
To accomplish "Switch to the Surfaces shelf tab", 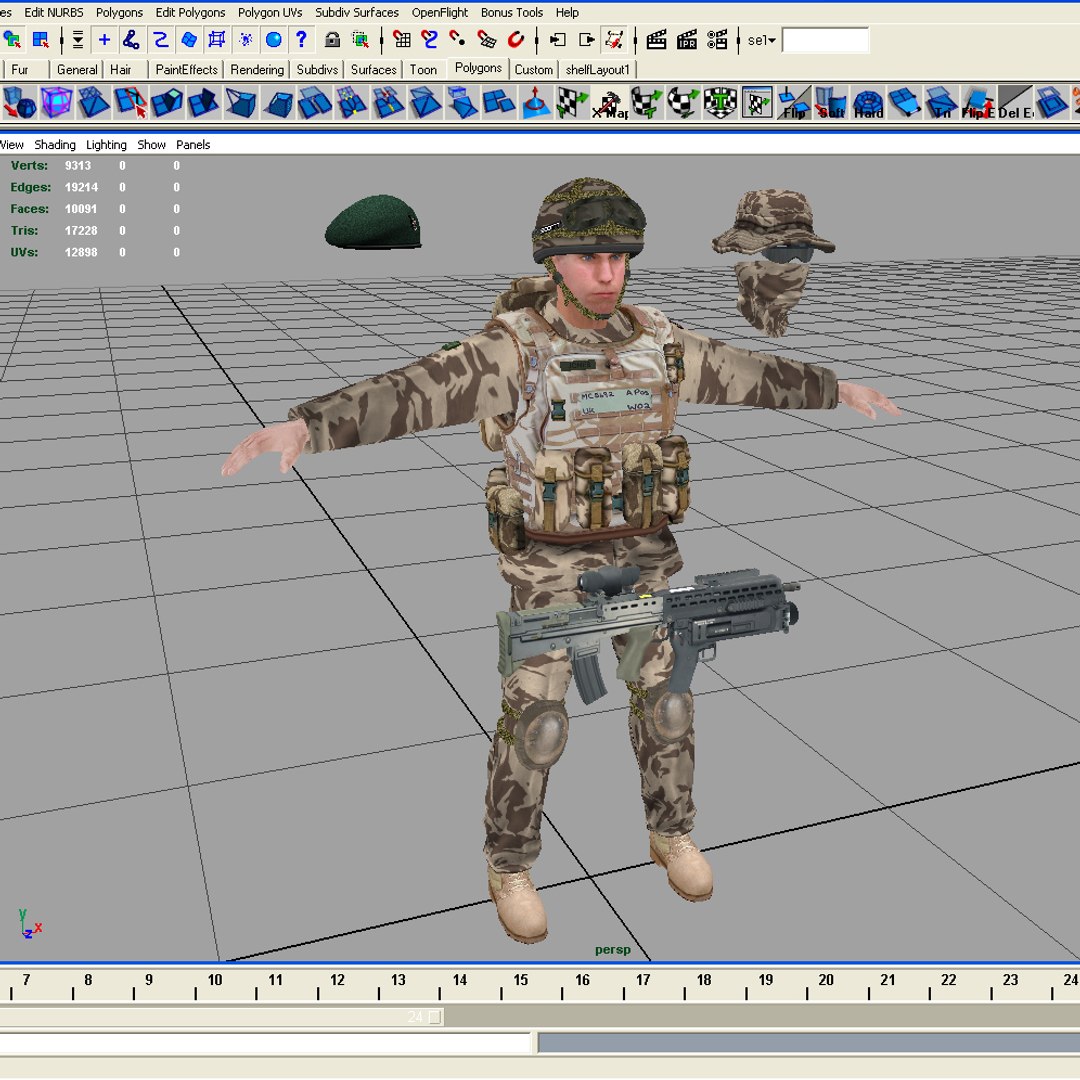I will point(373,70).
